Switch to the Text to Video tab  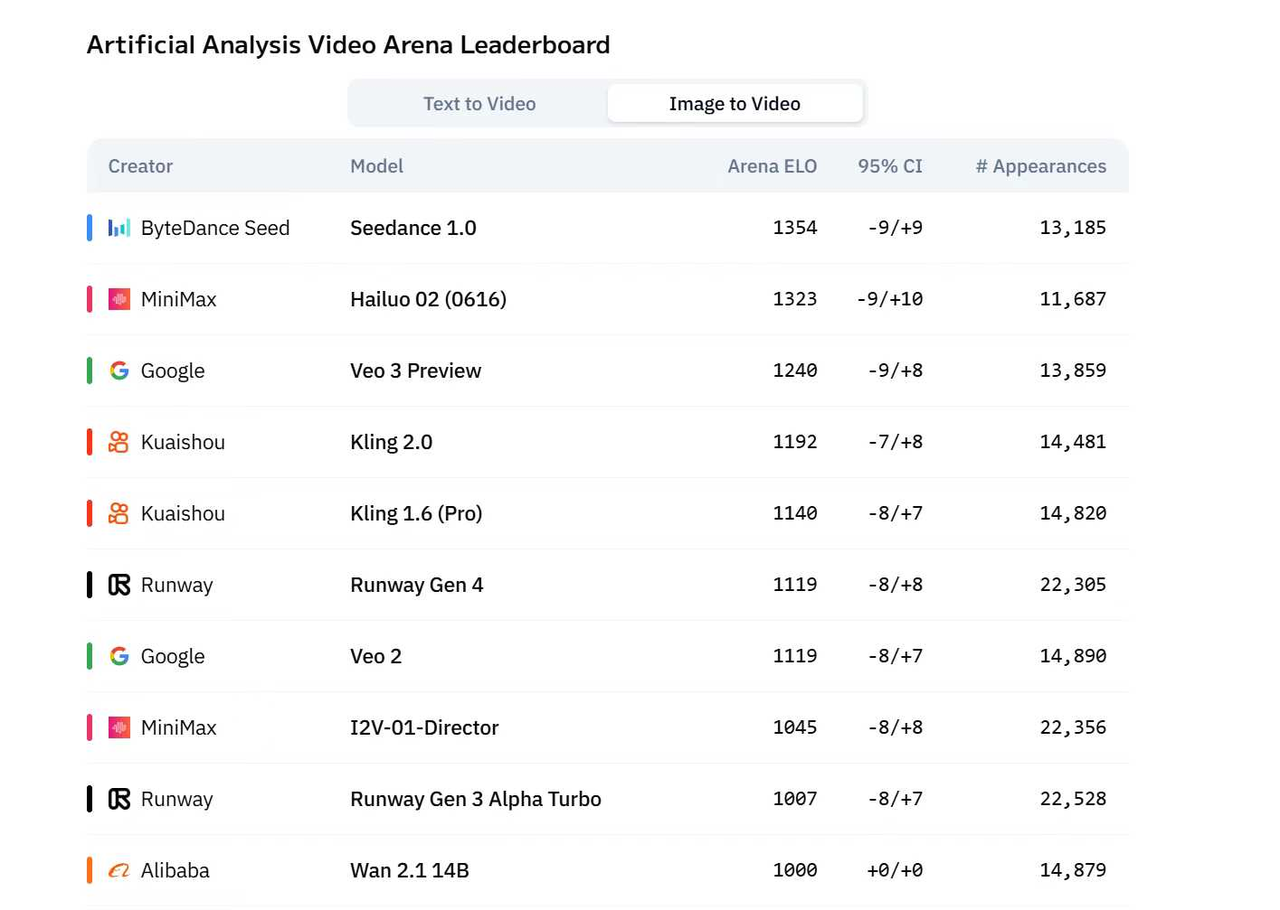(x=479, y=104)
